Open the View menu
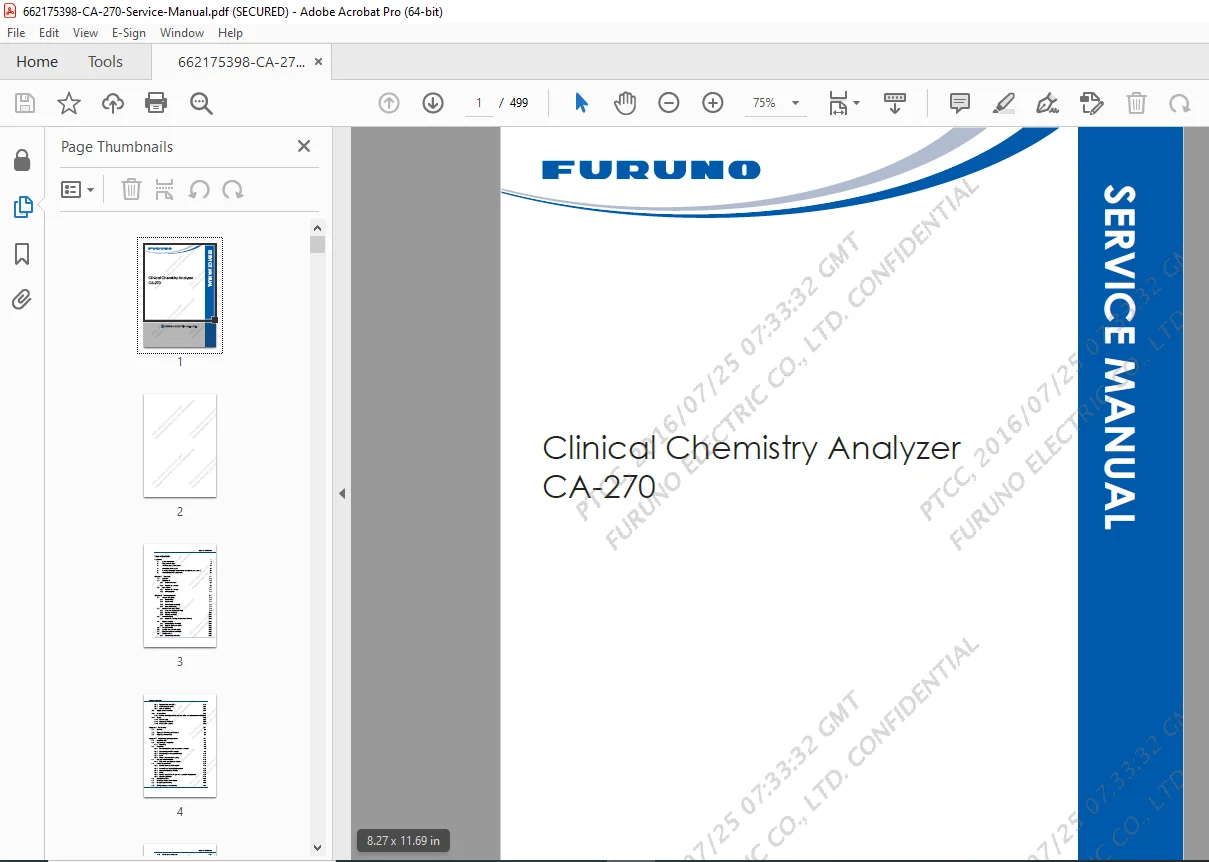This screenshot has height=862, width=1209. click(x=86, y=33)
